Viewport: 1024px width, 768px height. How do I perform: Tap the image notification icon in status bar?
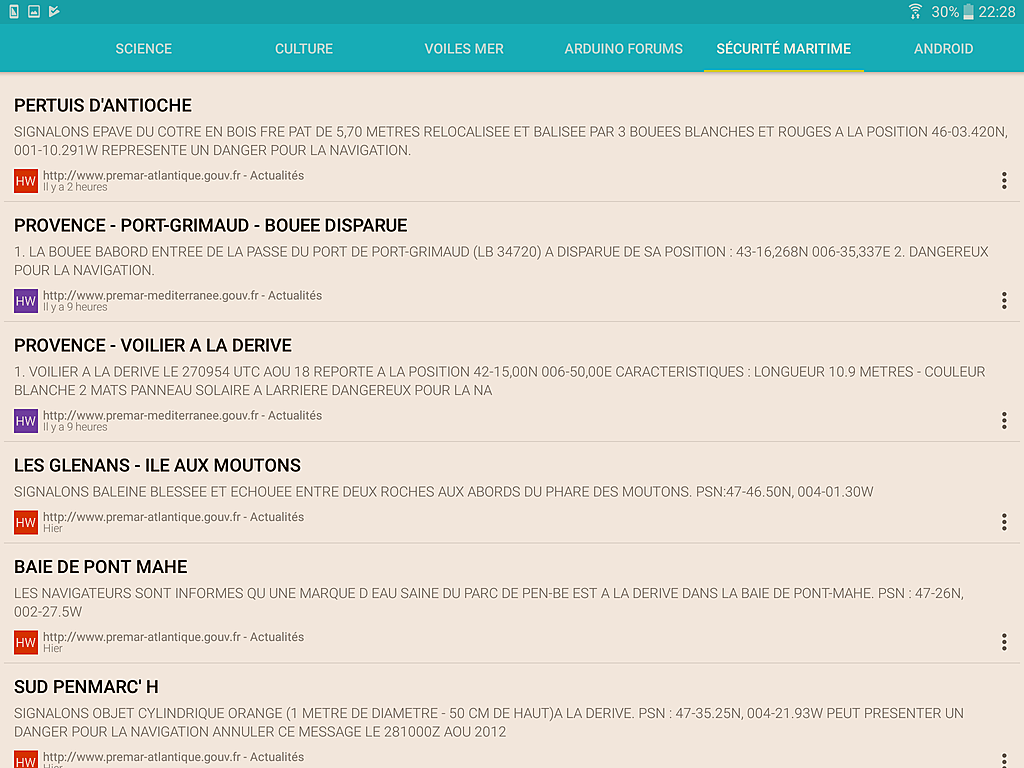[x=34, y=11]
